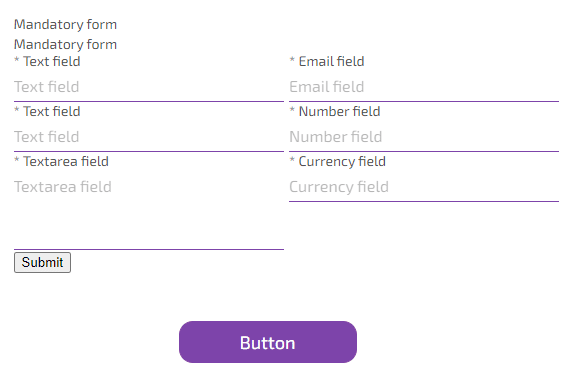
Task: Click the Email field label text
Action: pyautogui.click(x=331, y=61)
